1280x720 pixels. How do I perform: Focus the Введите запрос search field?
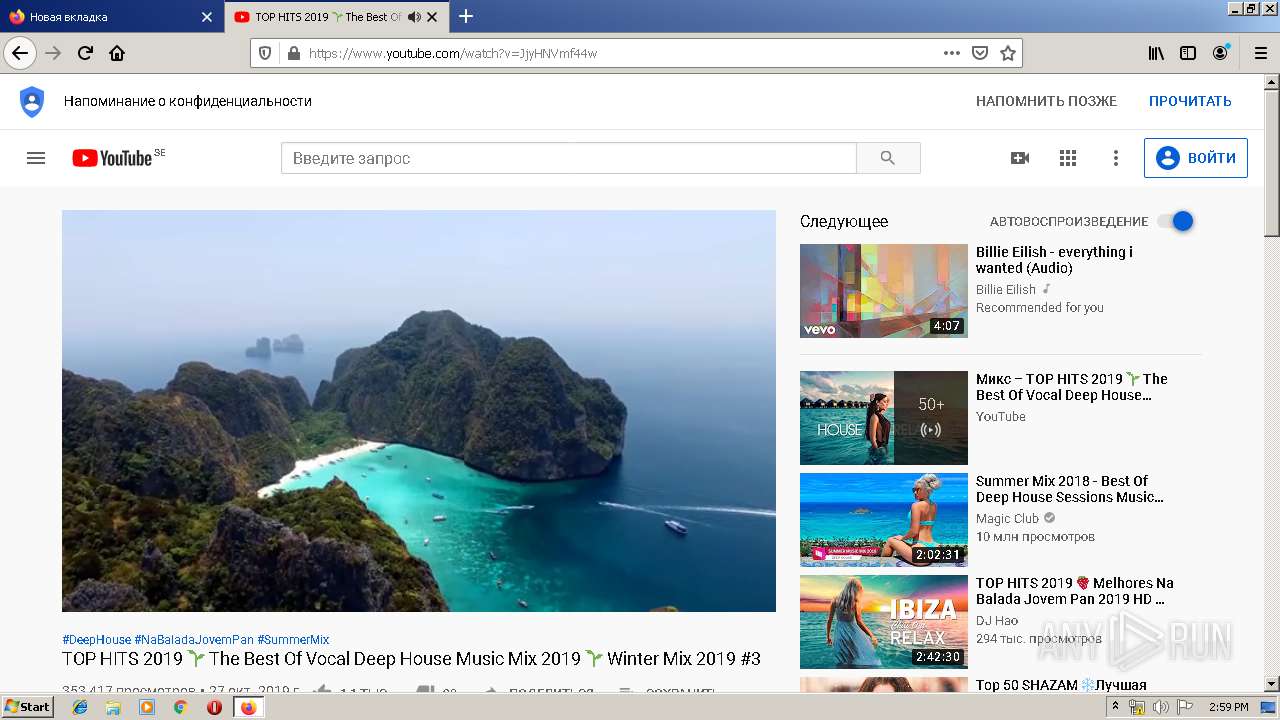[x=568, y=158]
